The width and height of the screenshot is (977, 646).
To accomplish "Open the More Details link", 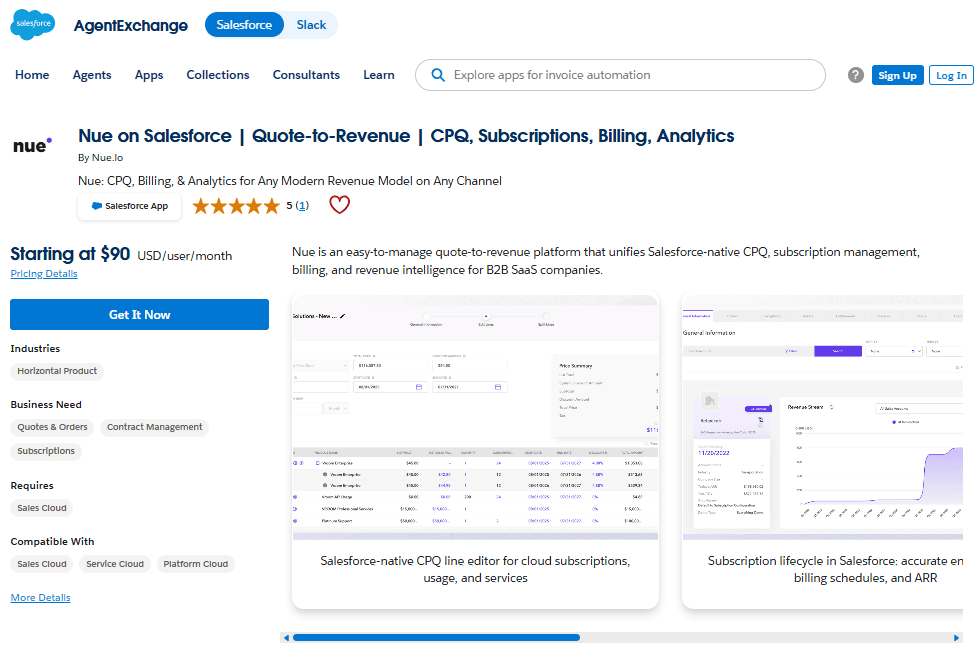I will (x=41, y=597).
